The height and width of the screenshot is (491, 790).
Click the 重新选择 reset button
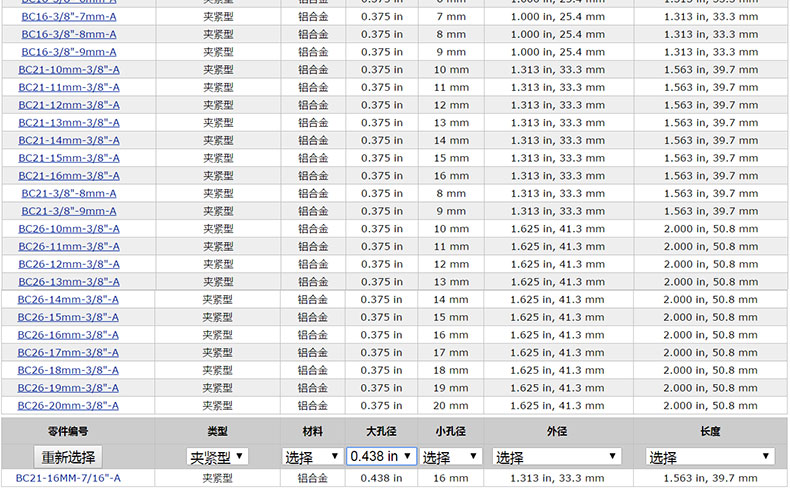coord(68,457)
